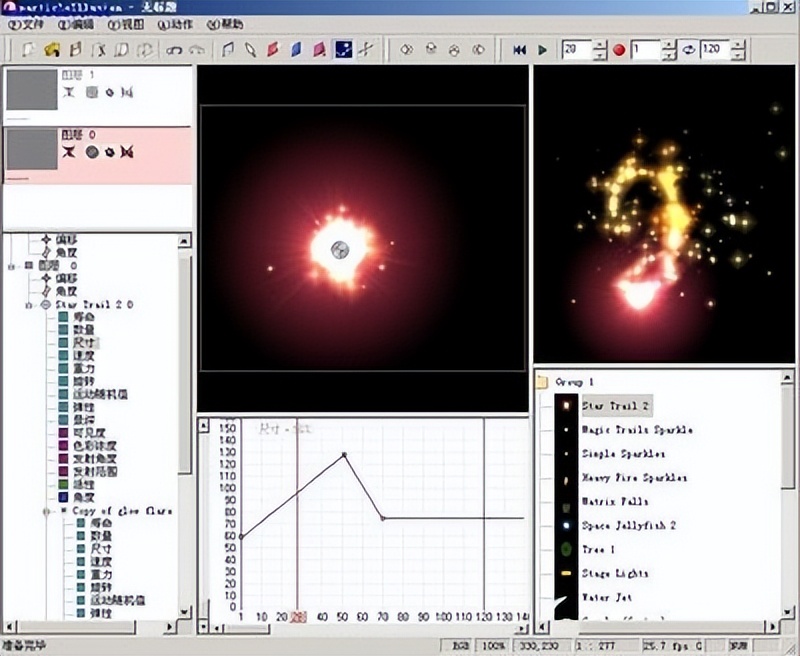Select Space Jellyfish 2 emitter
The width and height of the screenshot is (800, 656).
click(629, 526)
